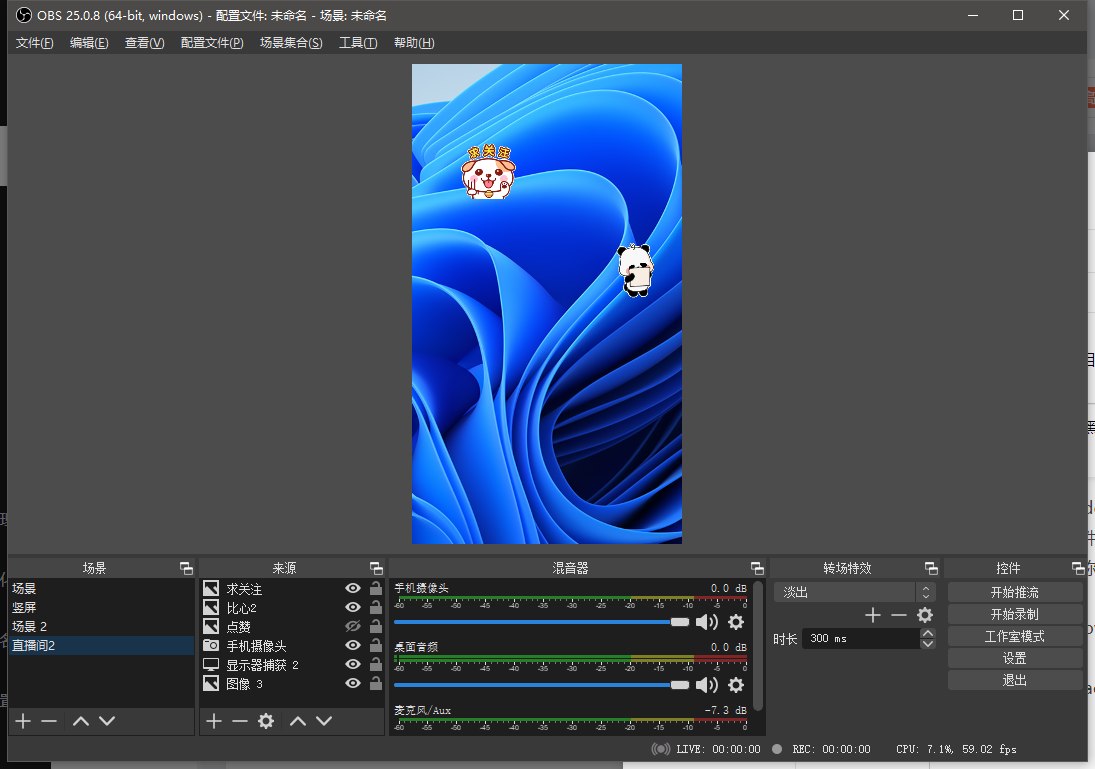1095x769 pixels.
Task: Open the 查看(V) menu
Action: [x=144, y=43]
